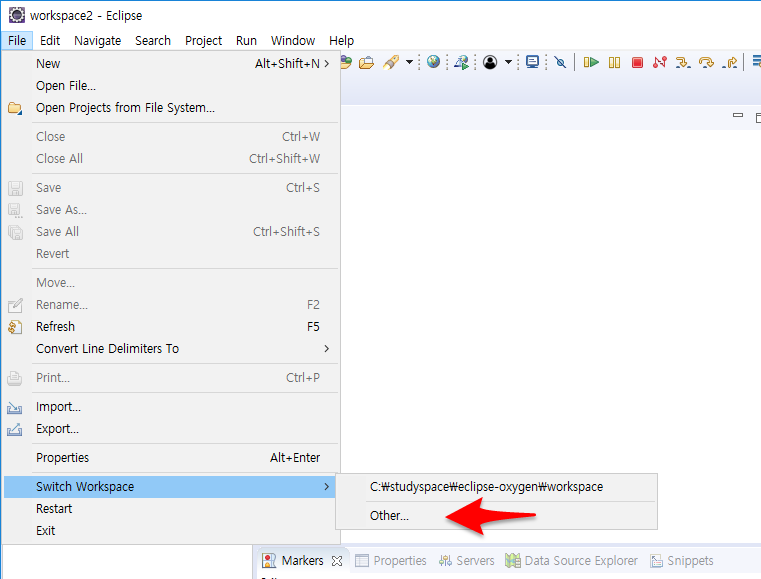
Task: Click the Open Task folder toolbar icon
Action: click(x=366, y=63)
